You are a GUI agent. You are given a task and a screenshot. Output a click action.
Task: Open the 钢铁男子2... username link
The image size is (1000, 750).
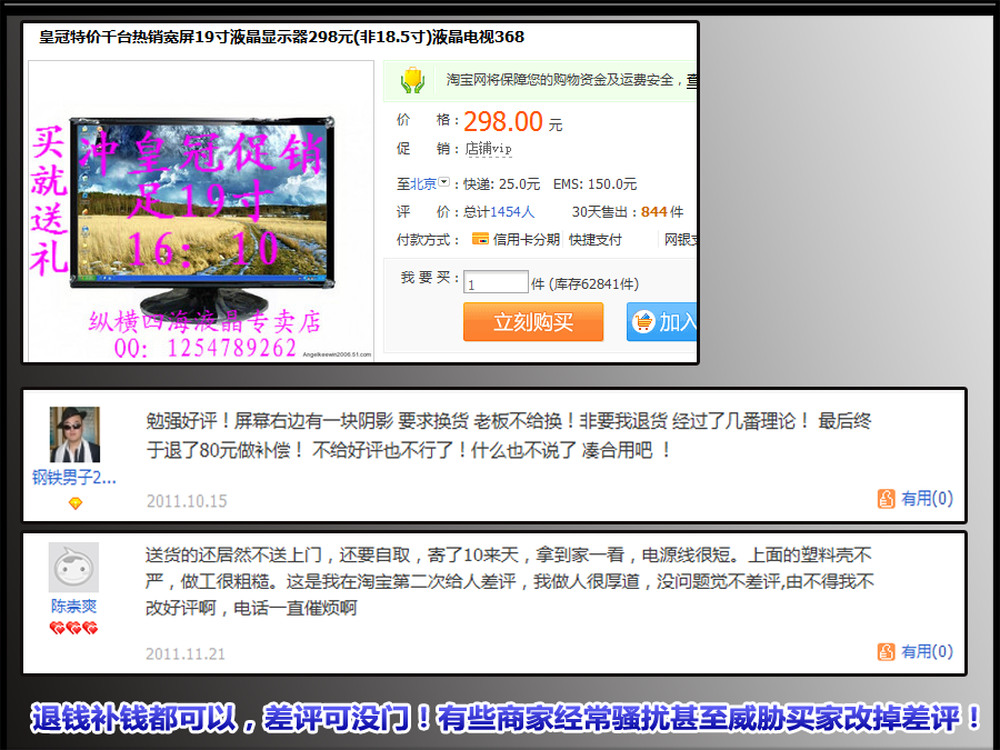(x=74, y=478)
